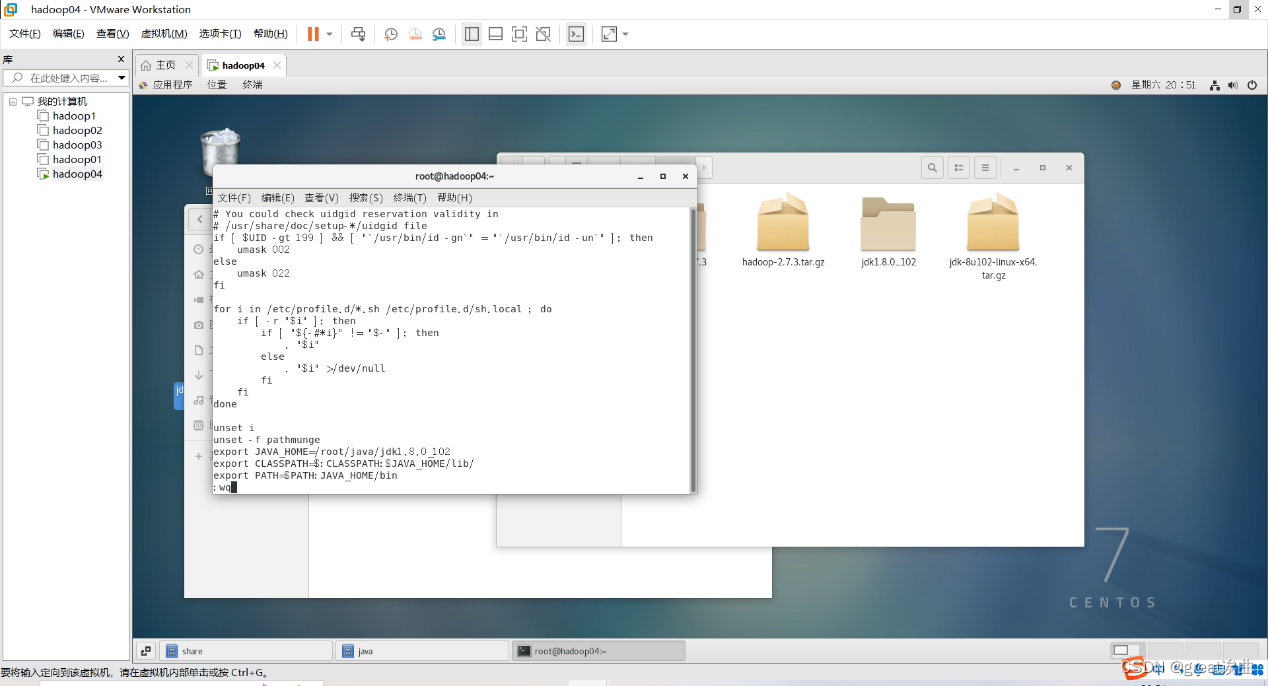Click the clock 星期六 20:51 in panel
This screenshot has width=1268, height=686.
click(x=1163, y=85)
